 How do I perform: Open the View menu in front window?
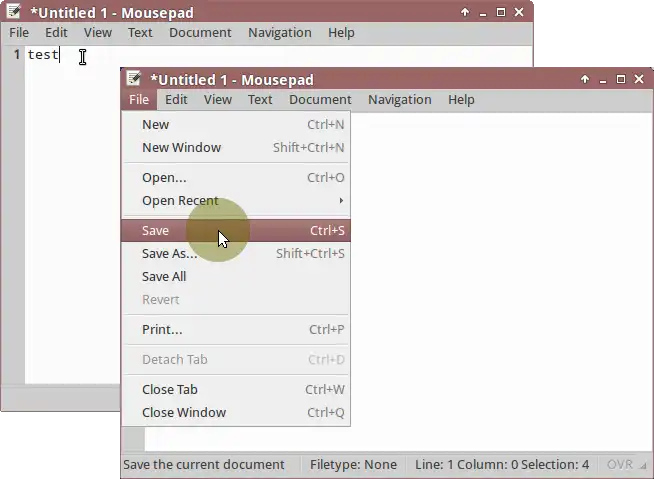point(218,100)
